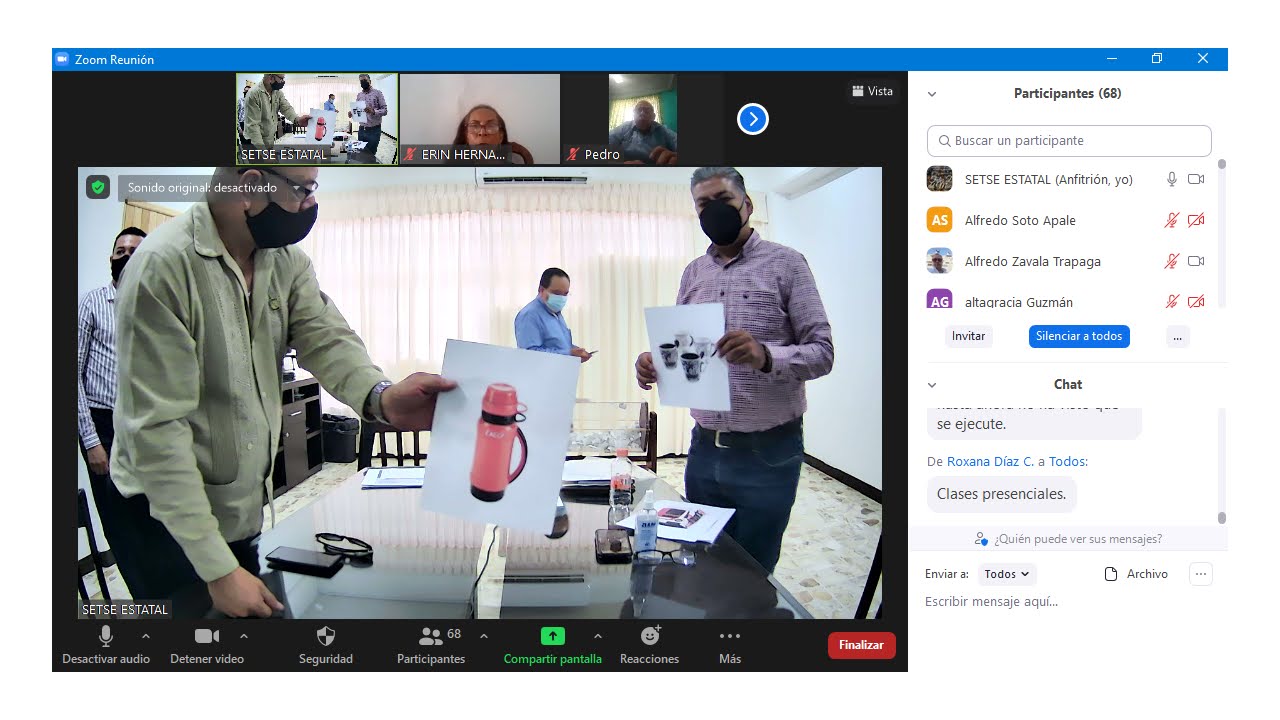The width and height of the screenshot is (1280, 720).
Task: Open the Reacciones smiley icon
Action: [x=650, y=636]
